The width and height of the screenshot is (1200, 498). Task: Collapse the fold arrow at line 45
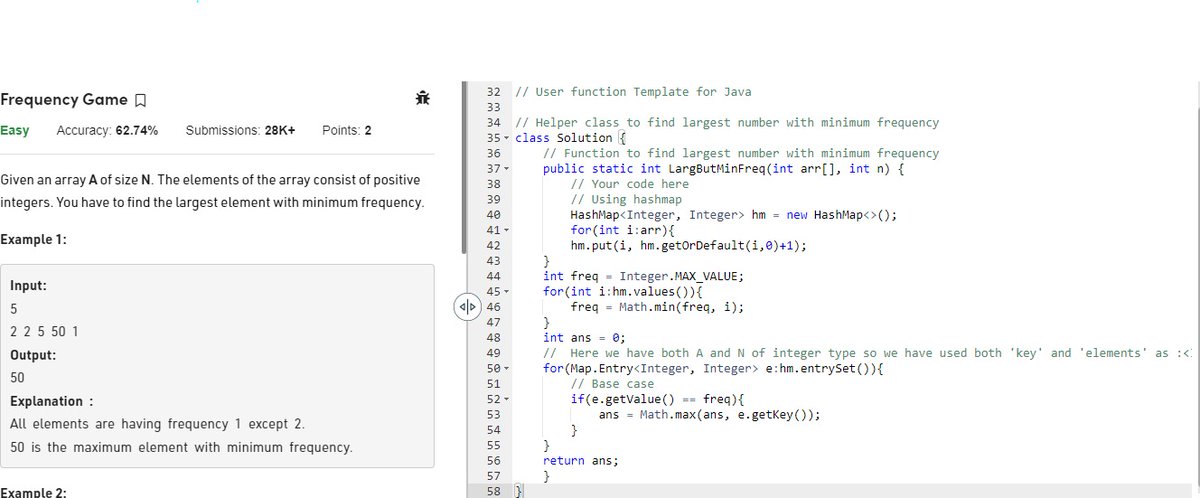[x=507, y=292]
